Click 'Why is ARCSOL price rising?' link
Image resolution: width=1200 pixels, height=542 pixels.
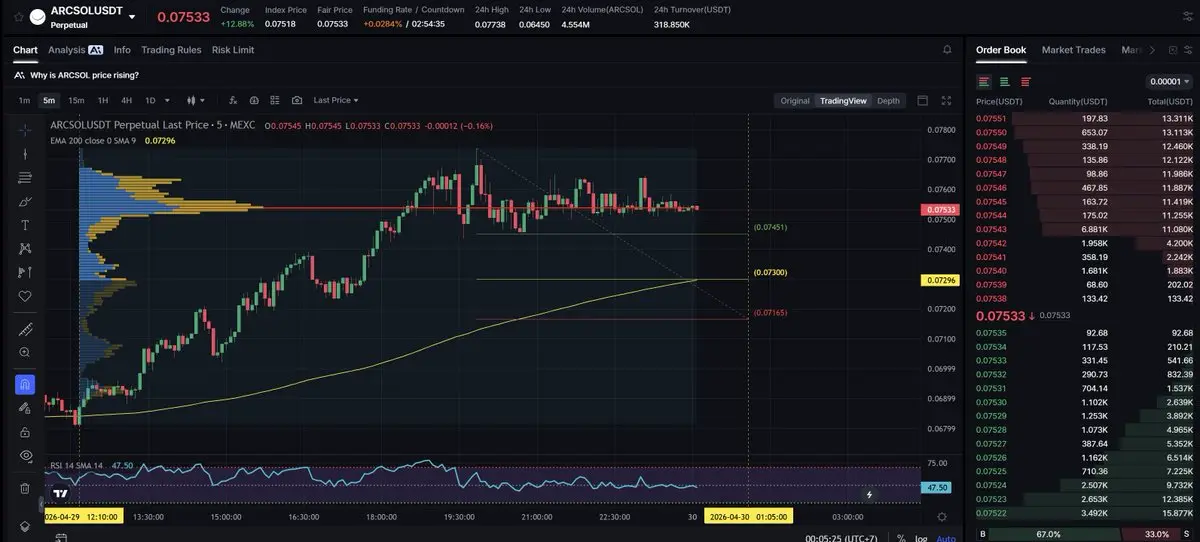[85, 75]
